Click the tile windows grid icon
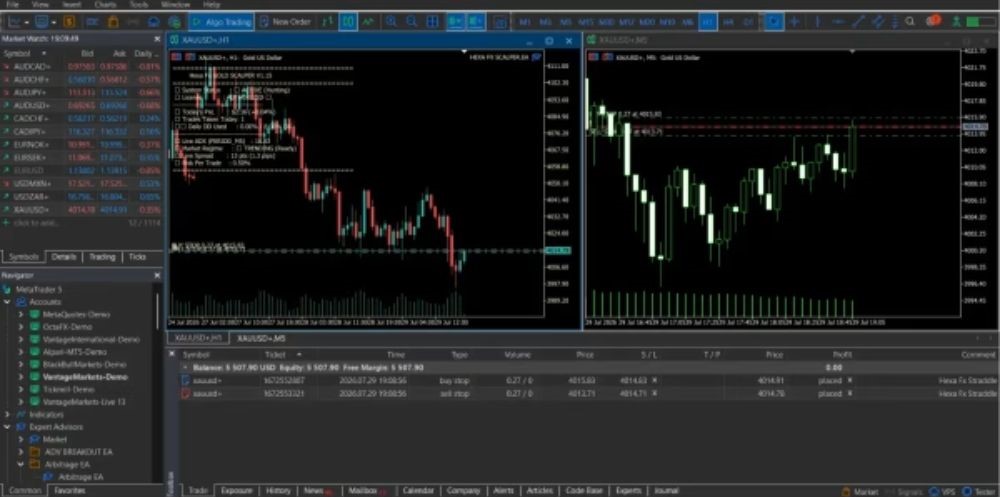Screen dimensions: 1000x497 (x=432, y=22)
